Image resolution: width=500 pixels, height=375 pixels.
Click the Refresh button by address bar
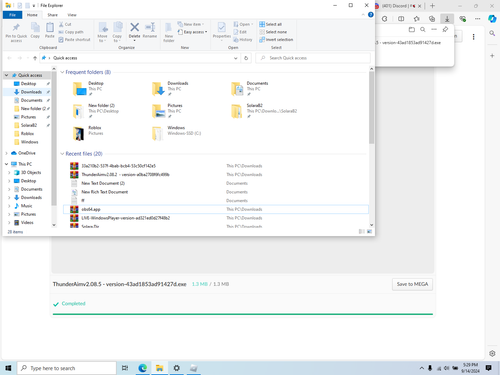[246, 58]
